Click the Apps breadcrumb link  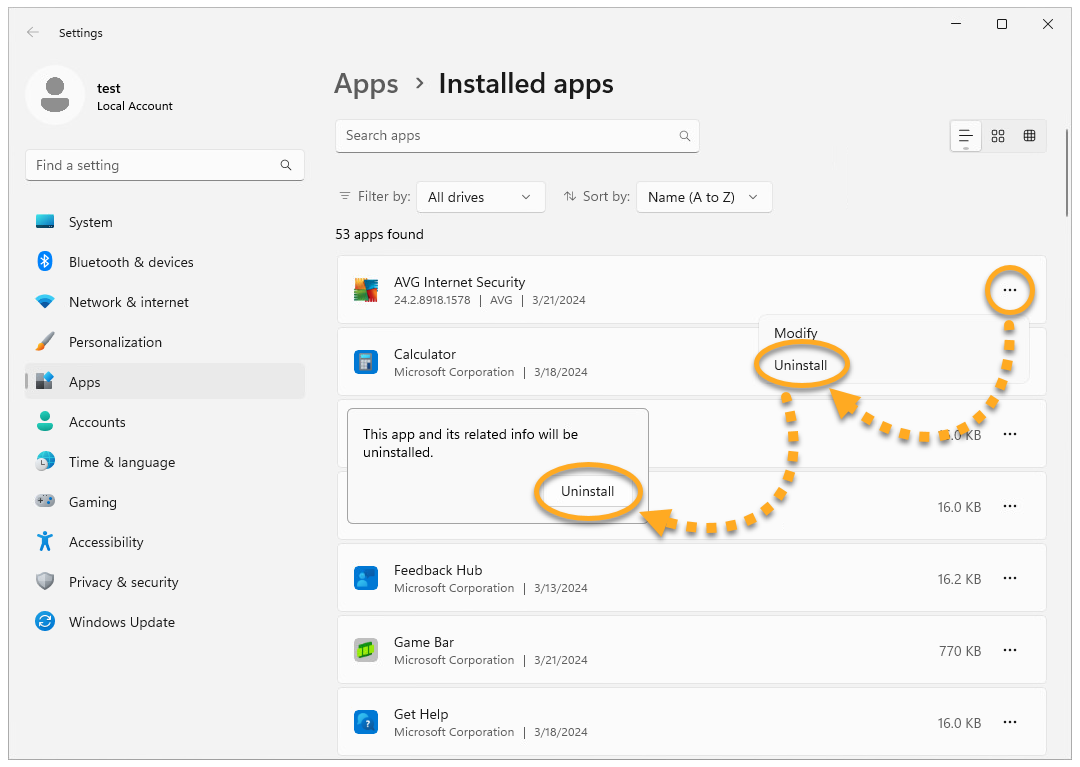366,84
